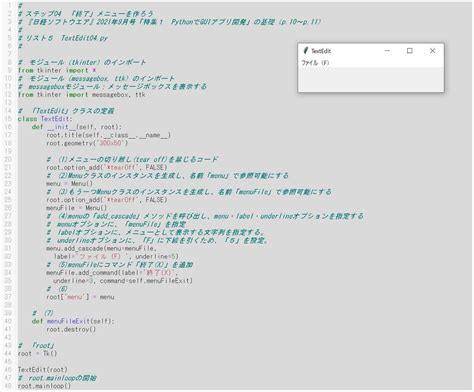
Task: Click the 'TextEdit(root)' line
Action: pos(43,370)
